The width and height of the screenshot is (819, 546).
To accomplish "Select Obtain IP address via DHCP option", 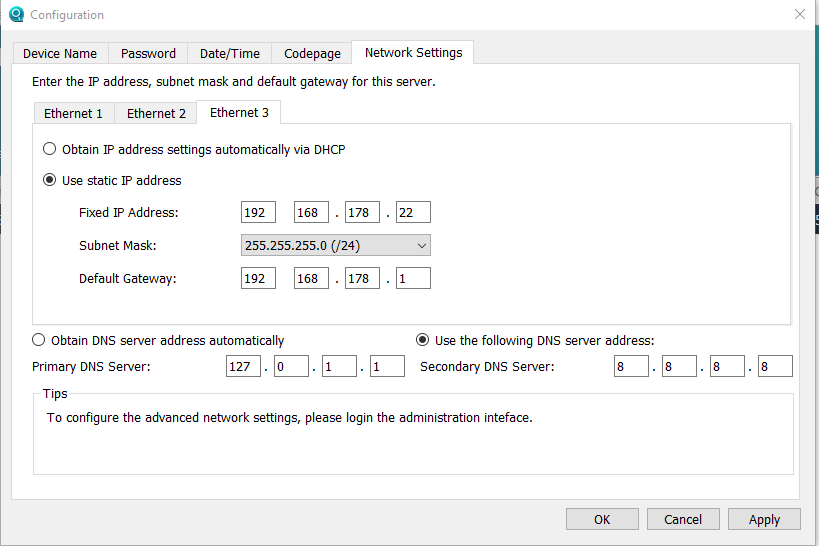I will [x=50, y=149].
